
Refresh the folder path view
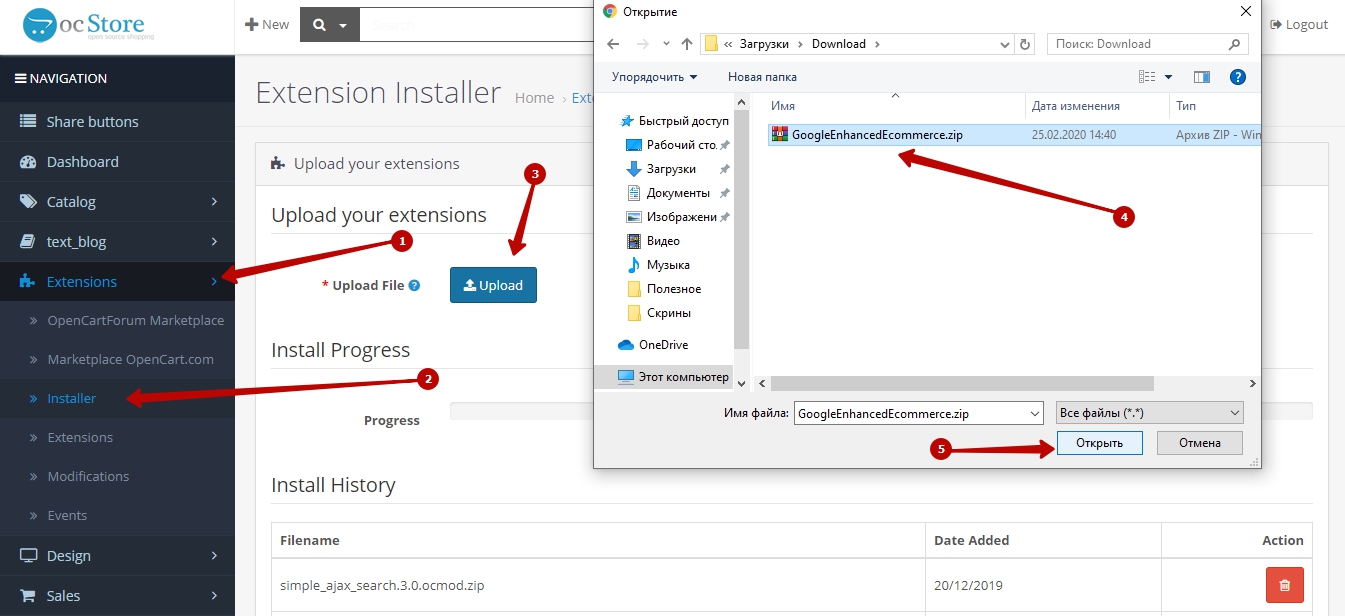click(1024, 44)
